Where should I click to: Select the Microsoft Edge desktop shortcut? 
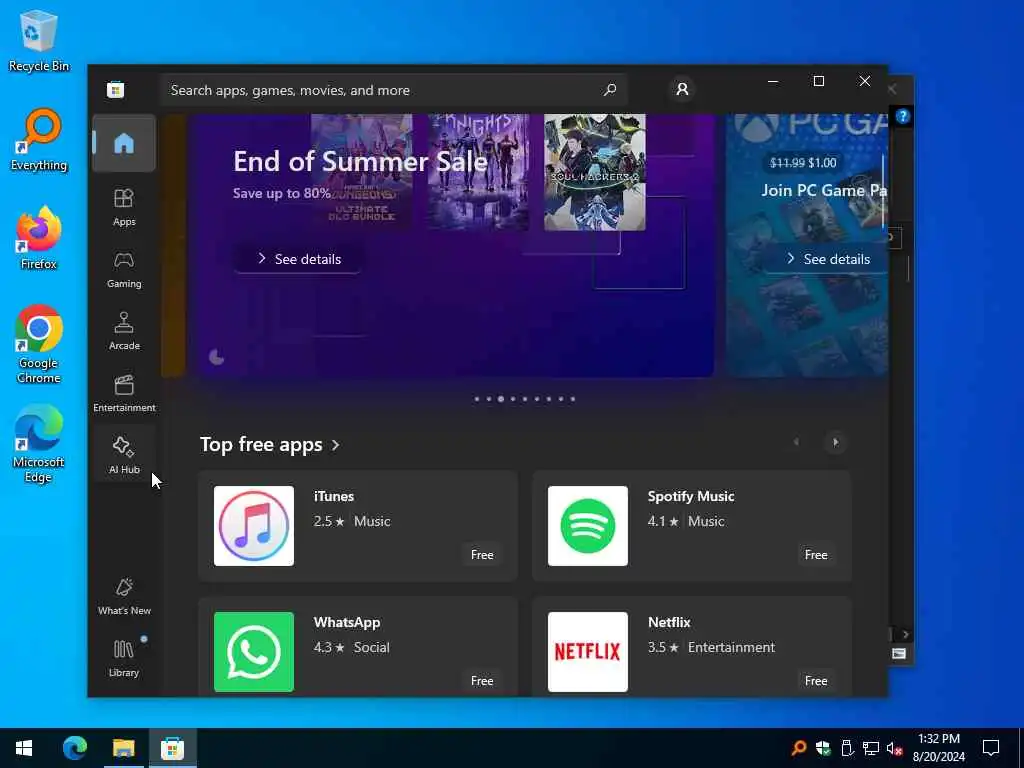[x=39, y=443]
